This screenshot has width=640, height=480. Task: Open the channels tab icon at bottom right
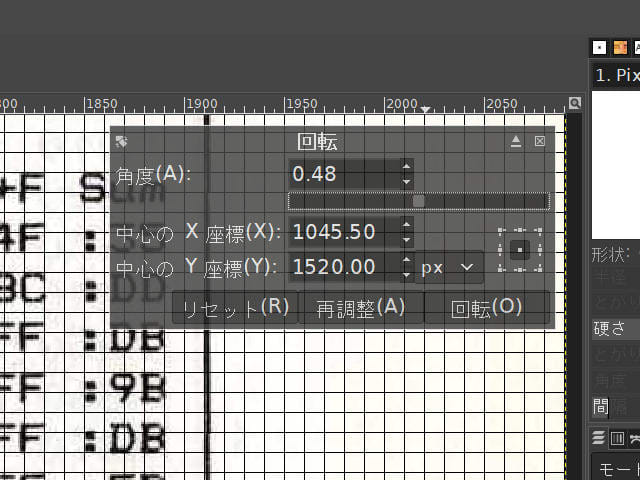coord(617,438)
